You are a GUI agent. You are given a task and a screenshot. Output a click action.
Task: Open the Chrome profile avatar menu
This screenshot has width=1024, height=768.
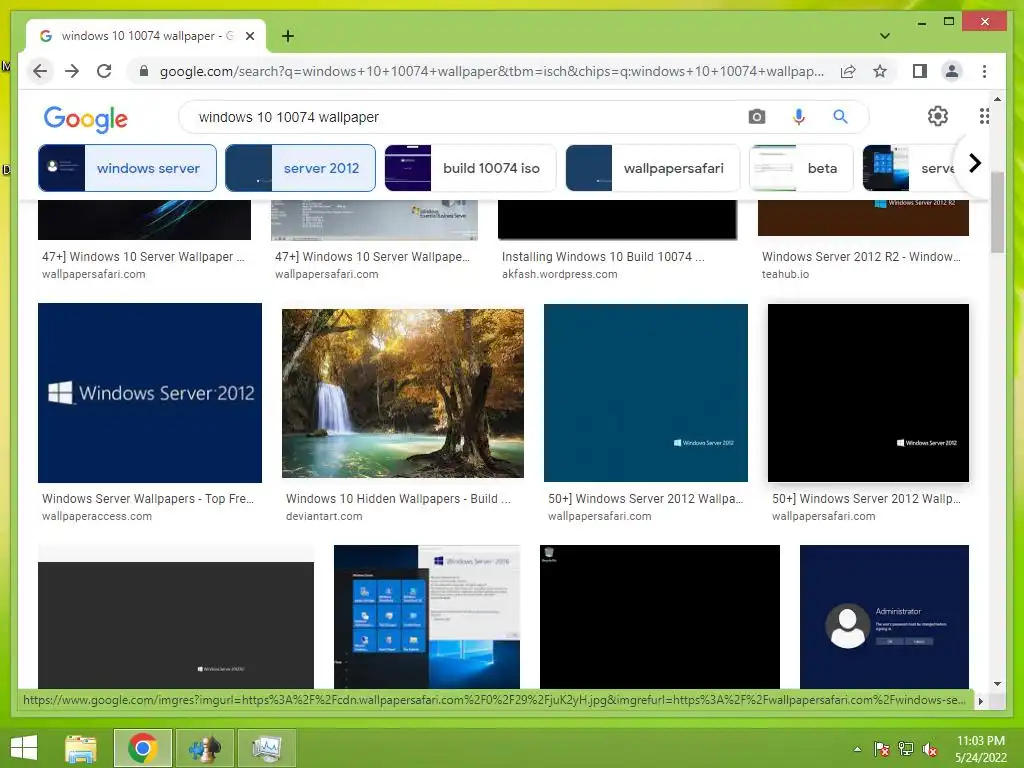pos(952,71)
